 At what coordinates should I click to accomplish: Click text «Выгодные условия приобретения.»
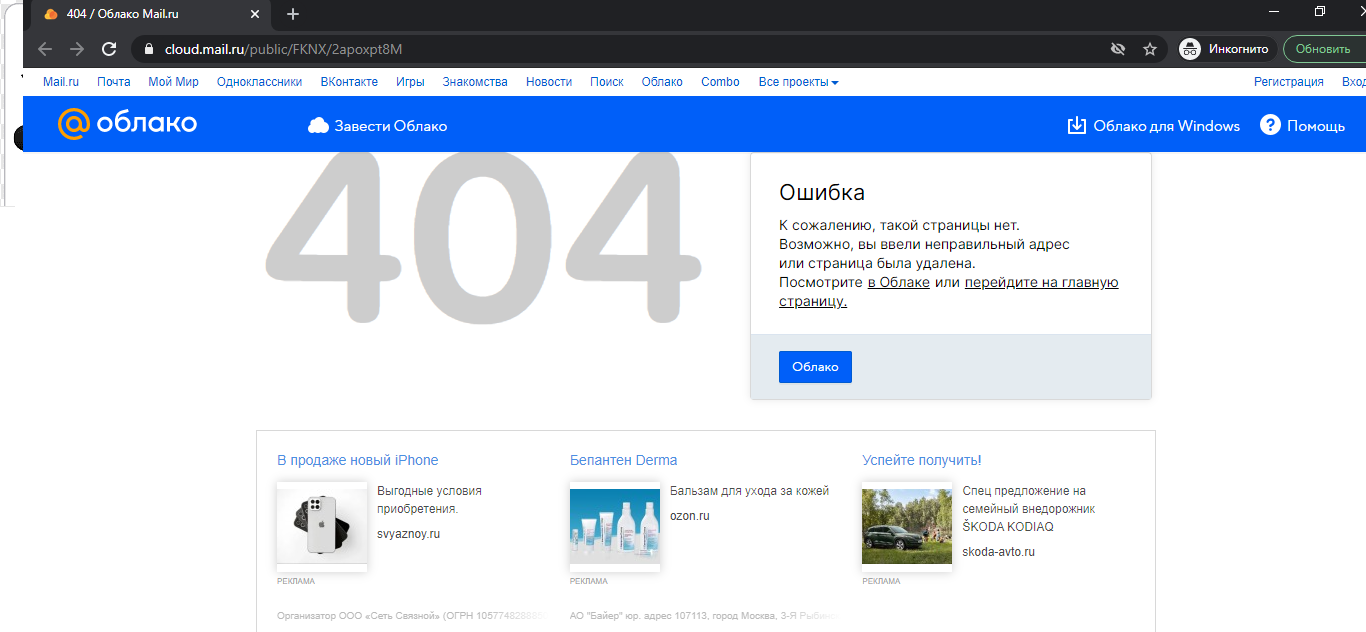pyautogui.click(x=429, y=500)
